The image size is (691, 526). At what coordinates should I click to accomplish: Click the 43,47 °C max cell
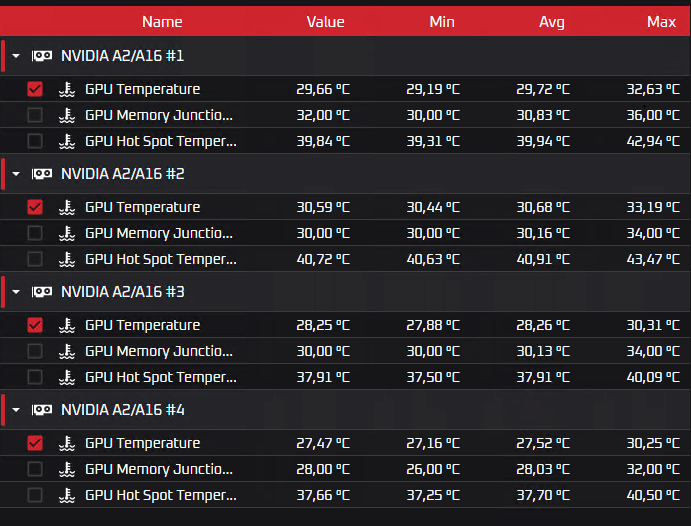pos(653,259)
